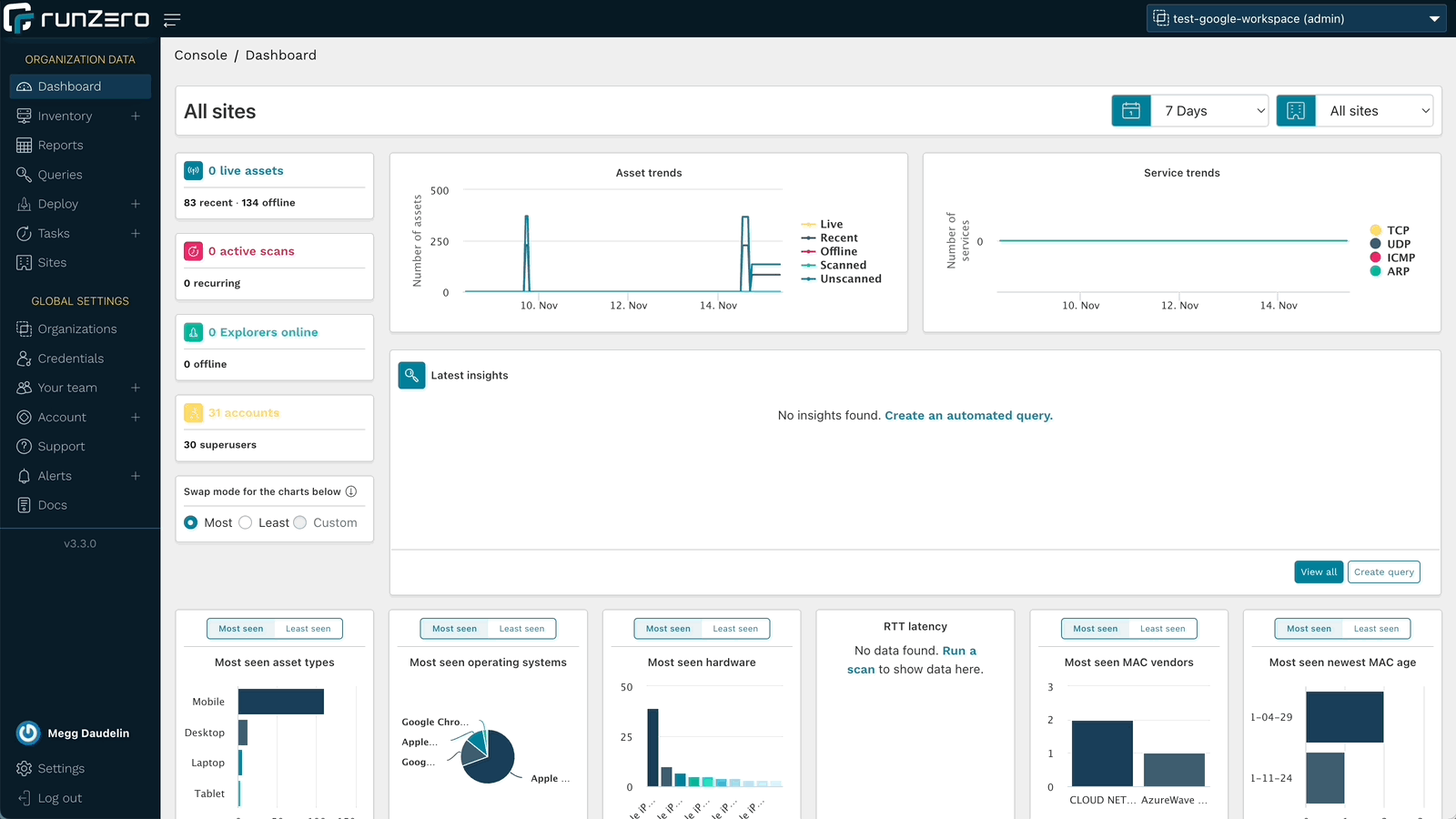Open Reports in the sidebar
1456x819 pixels.
tap(60, 146)
